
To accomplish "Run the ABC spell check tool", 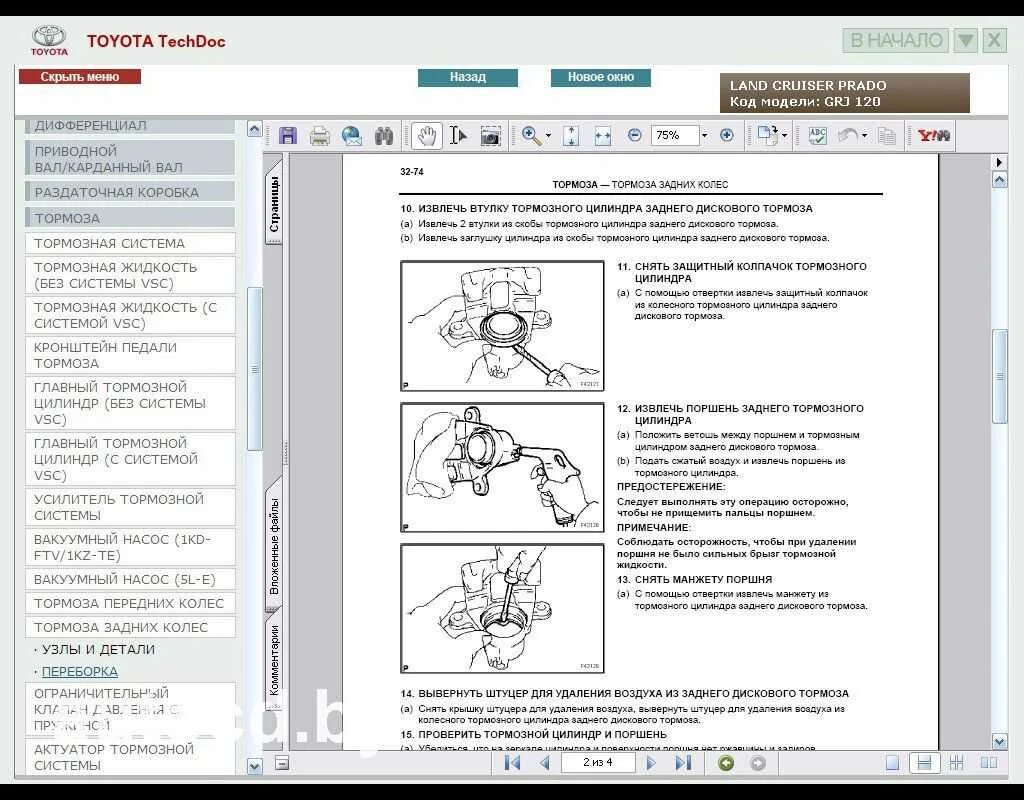I will click(x=817, y=135).
